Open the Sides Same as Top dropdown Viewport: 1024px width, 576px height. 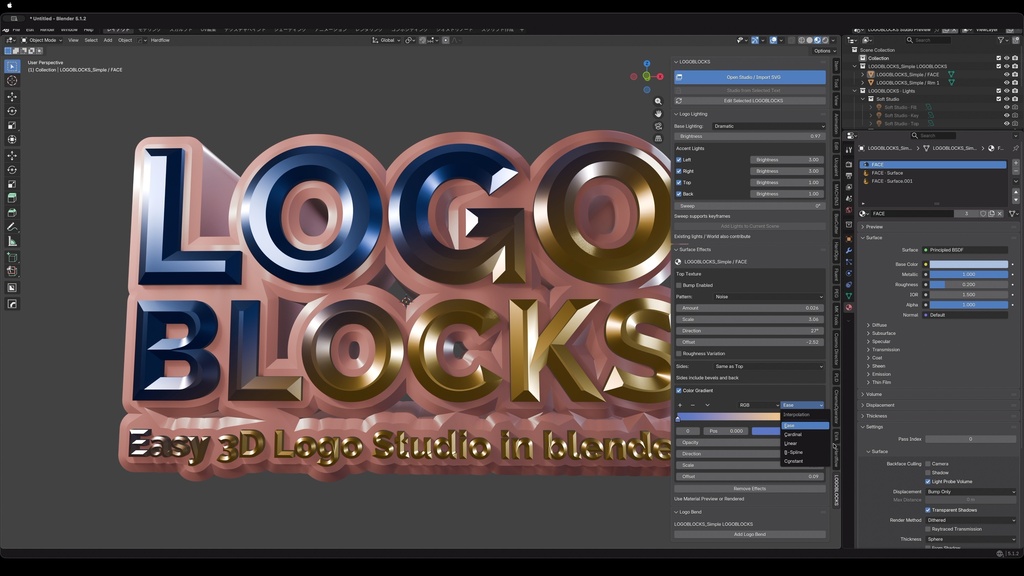click(768, 366)
